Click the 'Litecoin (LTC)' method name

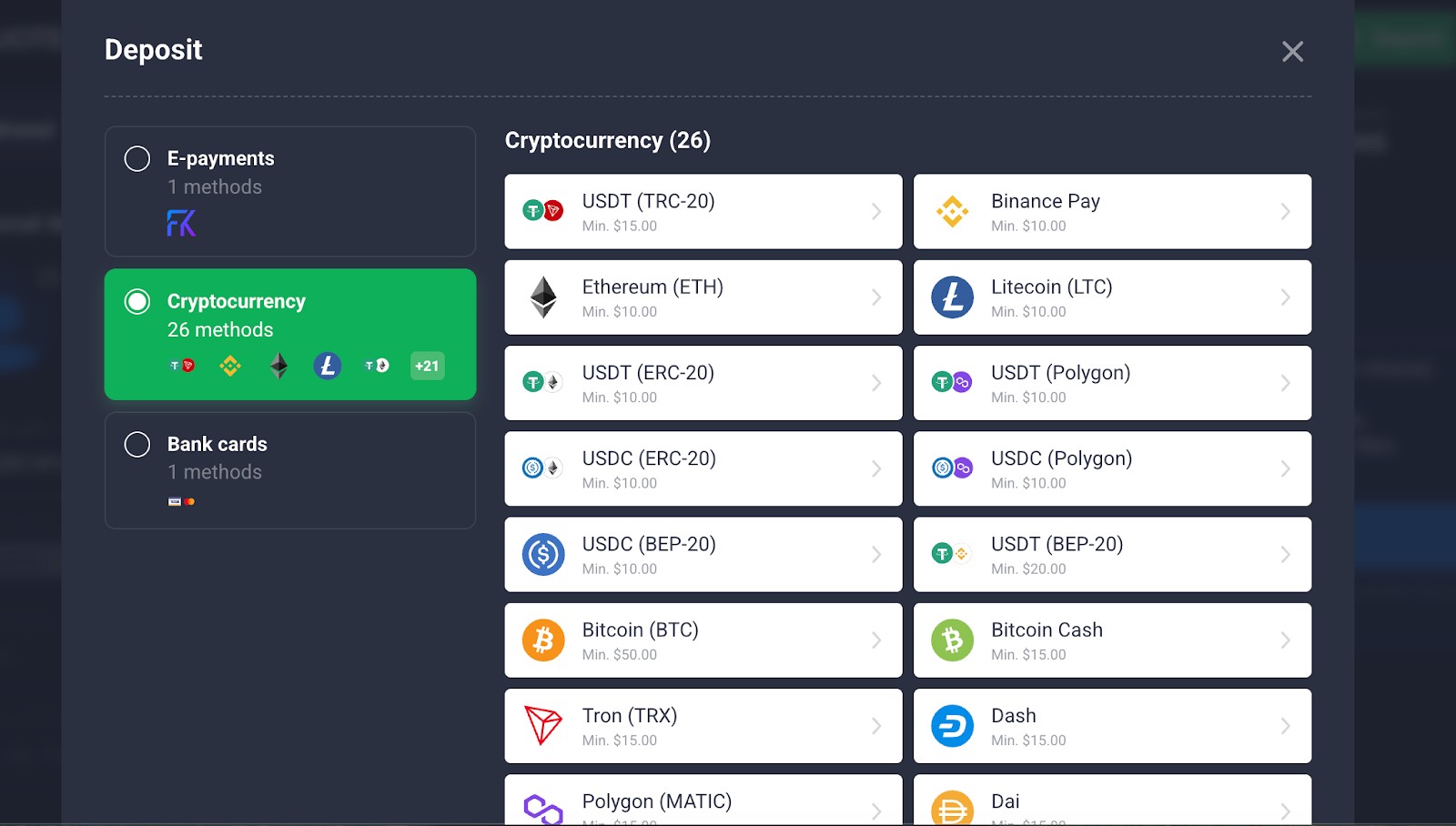coord(1052,287)
